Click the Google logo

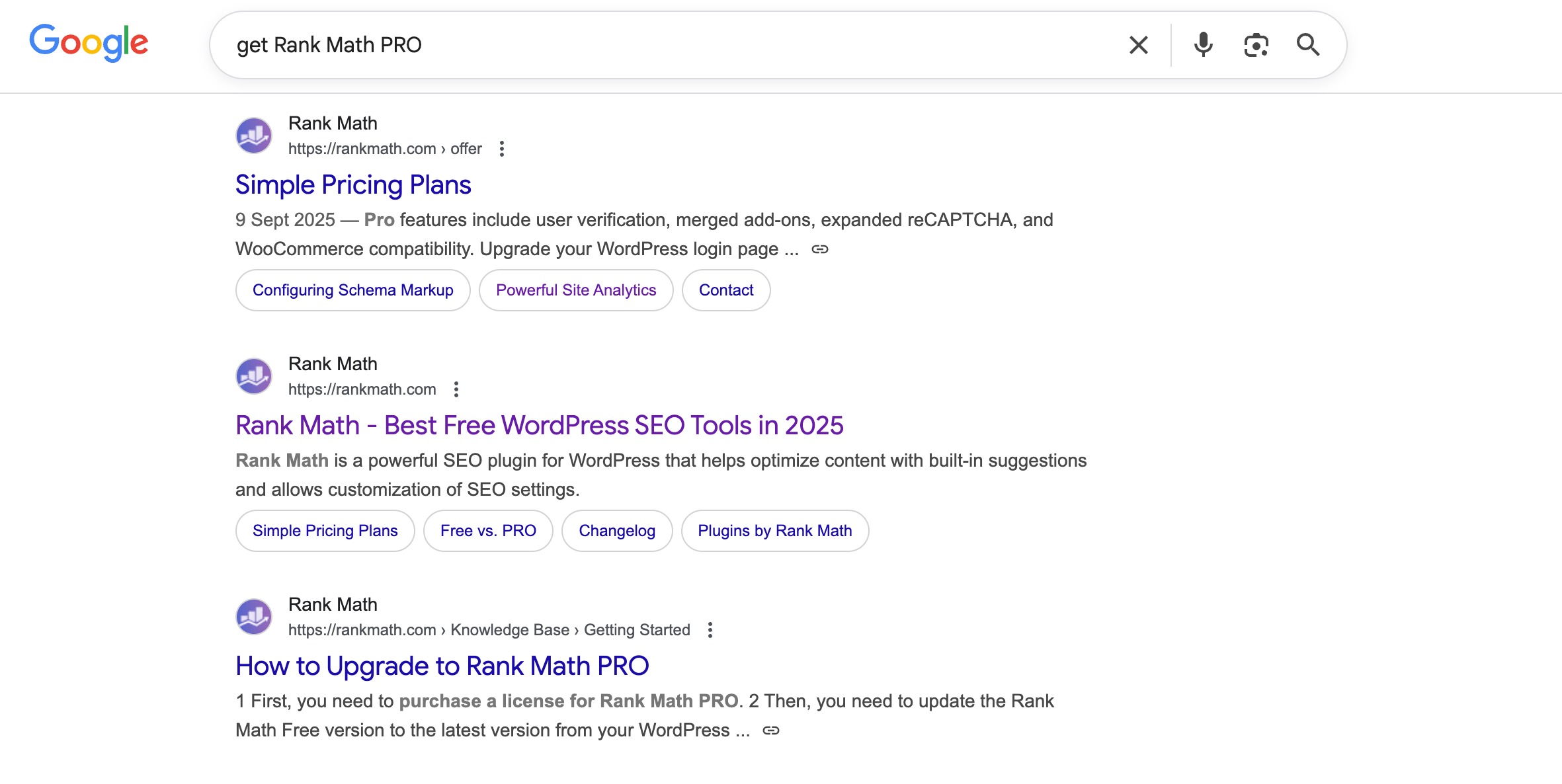(89, 43)
